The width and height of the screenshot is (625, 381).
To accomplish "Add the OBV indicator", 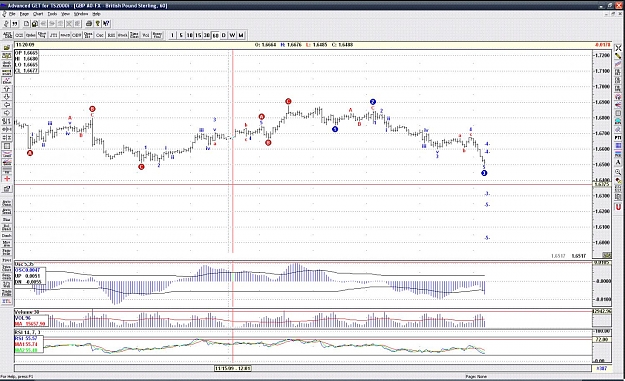I will pos(77,35).
